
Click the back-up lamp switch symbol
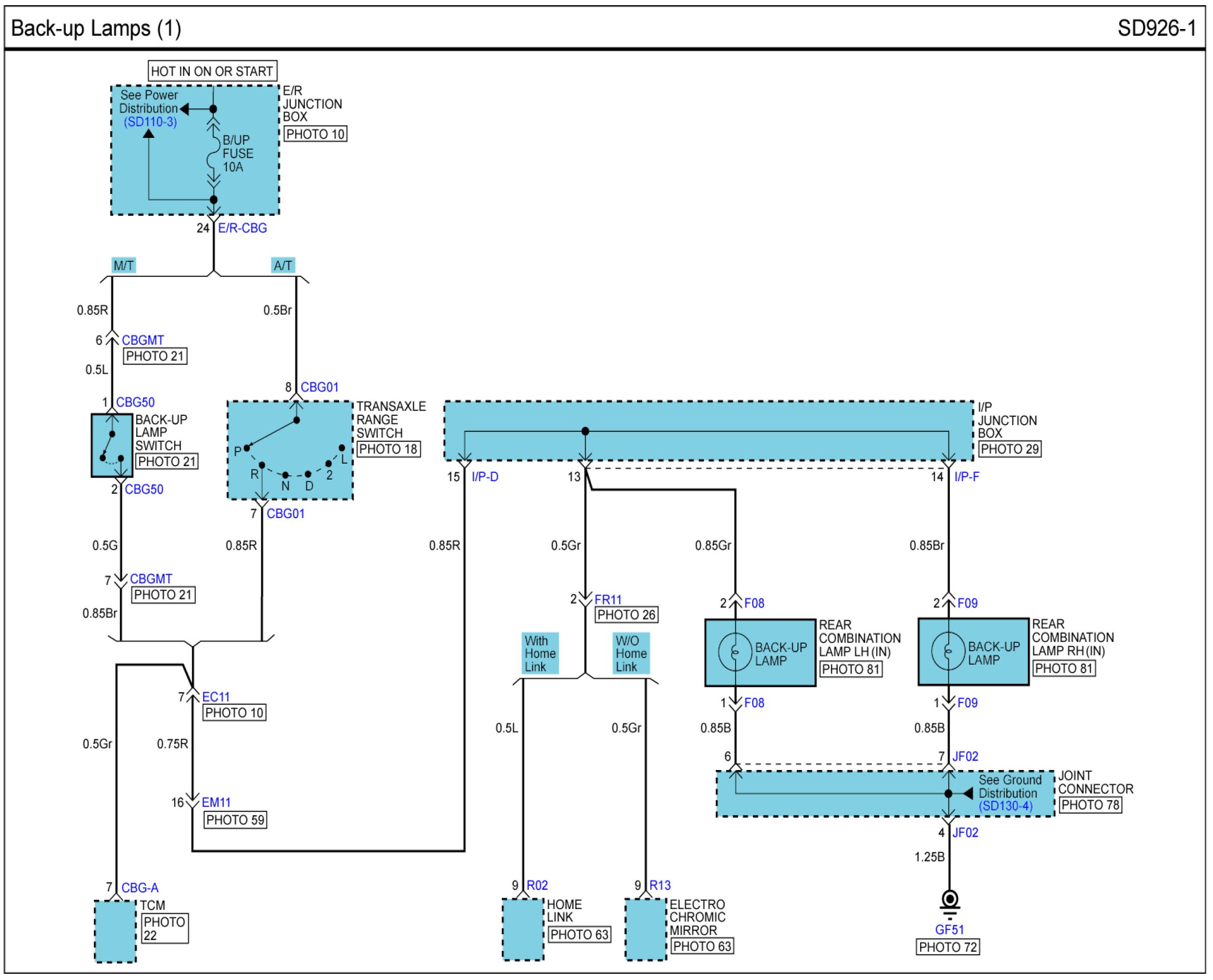[112, 445]
